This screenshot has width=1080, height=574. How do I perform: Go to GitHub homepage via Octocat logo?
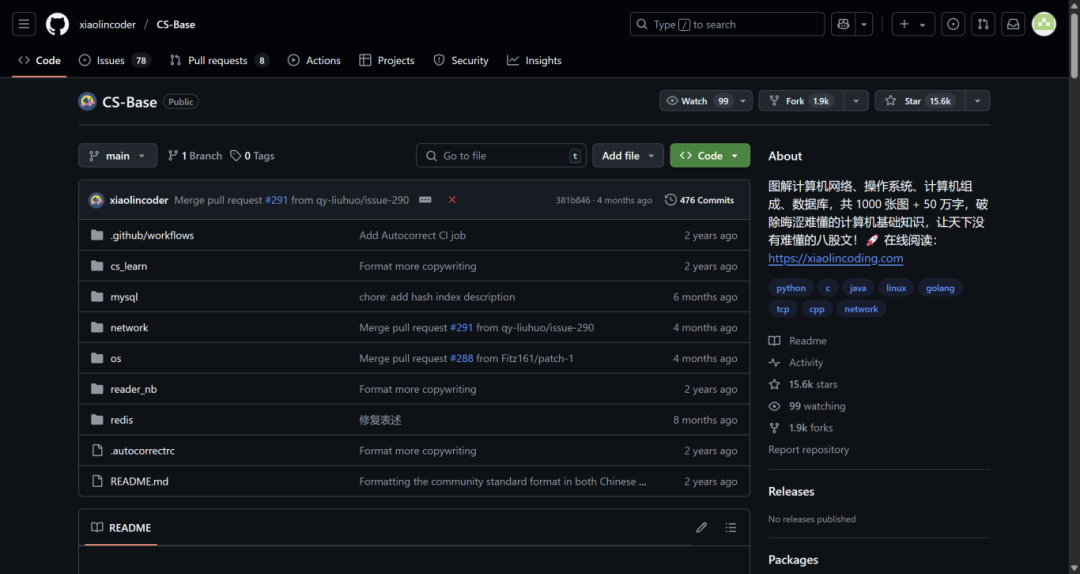click(x=57, y=24)
